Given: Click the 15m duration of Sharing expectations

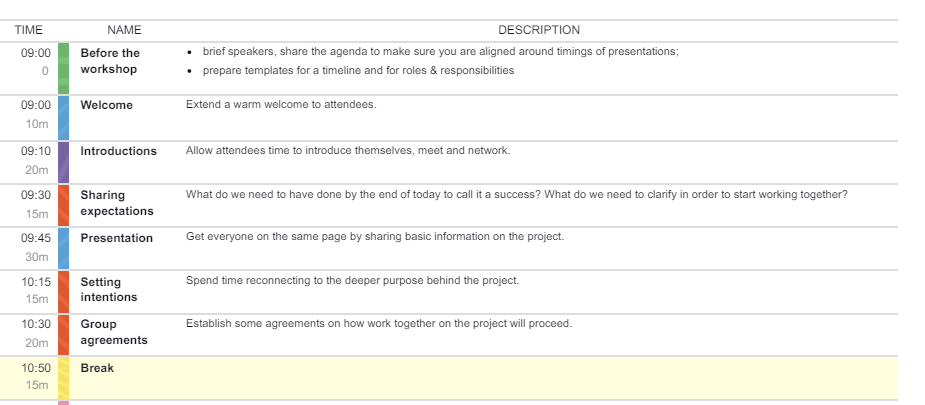Looking at the screenshot, I should pyautogui.click(x=37, y=213).
